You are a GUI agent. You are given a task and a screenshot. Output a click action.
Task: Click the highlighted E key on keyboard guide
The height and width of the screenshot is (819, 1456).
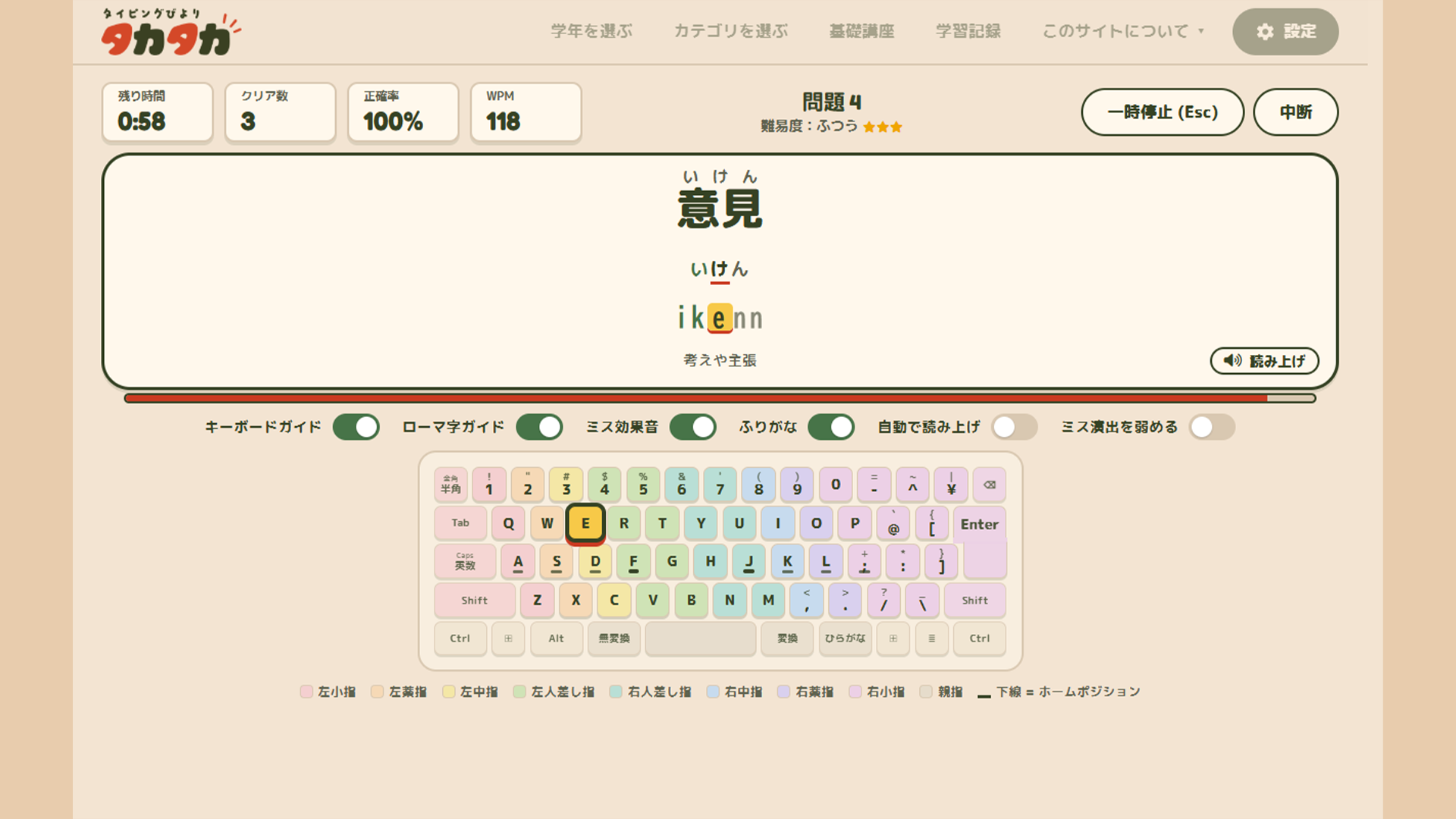point(585,523)
